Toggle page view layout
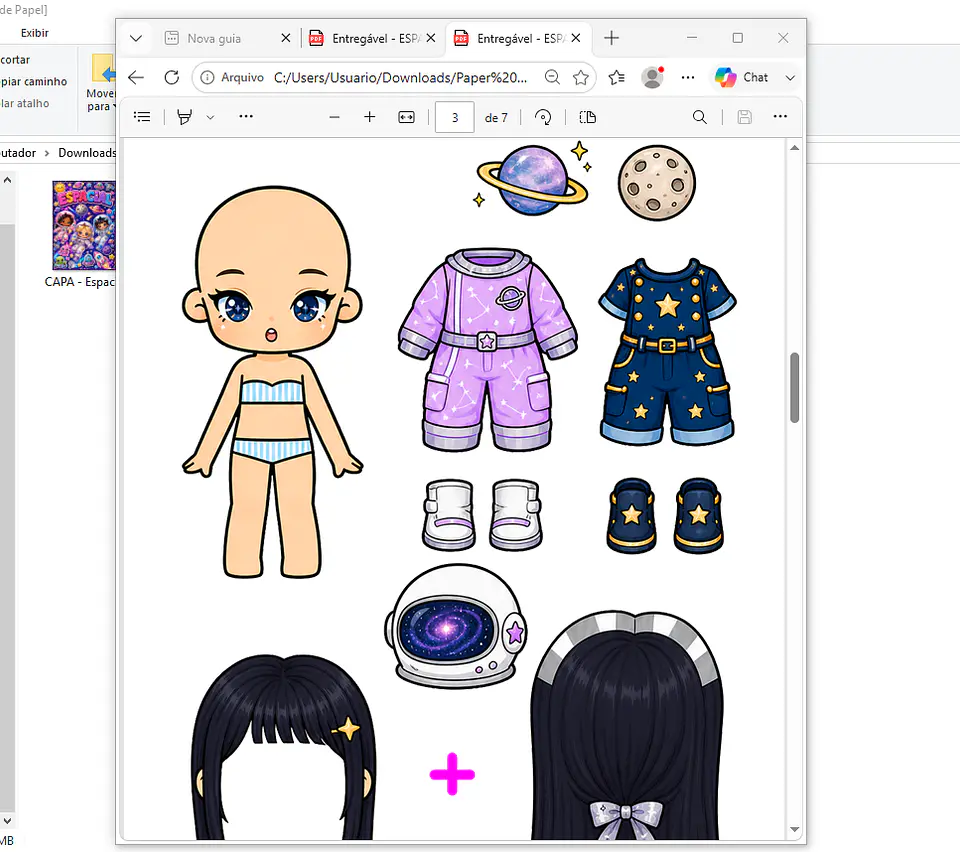960x852 pixels. point(588,117)
